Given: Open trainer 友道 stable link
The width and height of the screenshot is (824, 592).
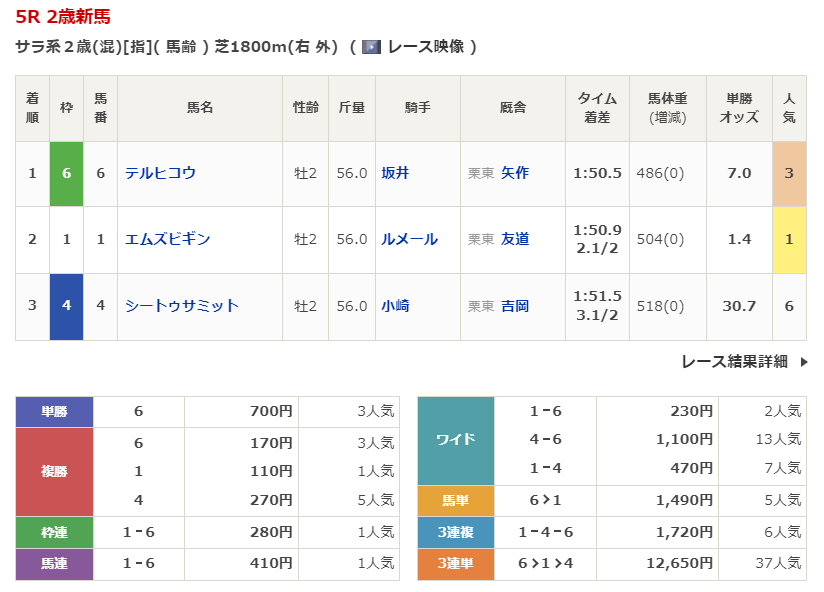Looking at the screenshot, I should pyautogui.click(x=515, y=239).
